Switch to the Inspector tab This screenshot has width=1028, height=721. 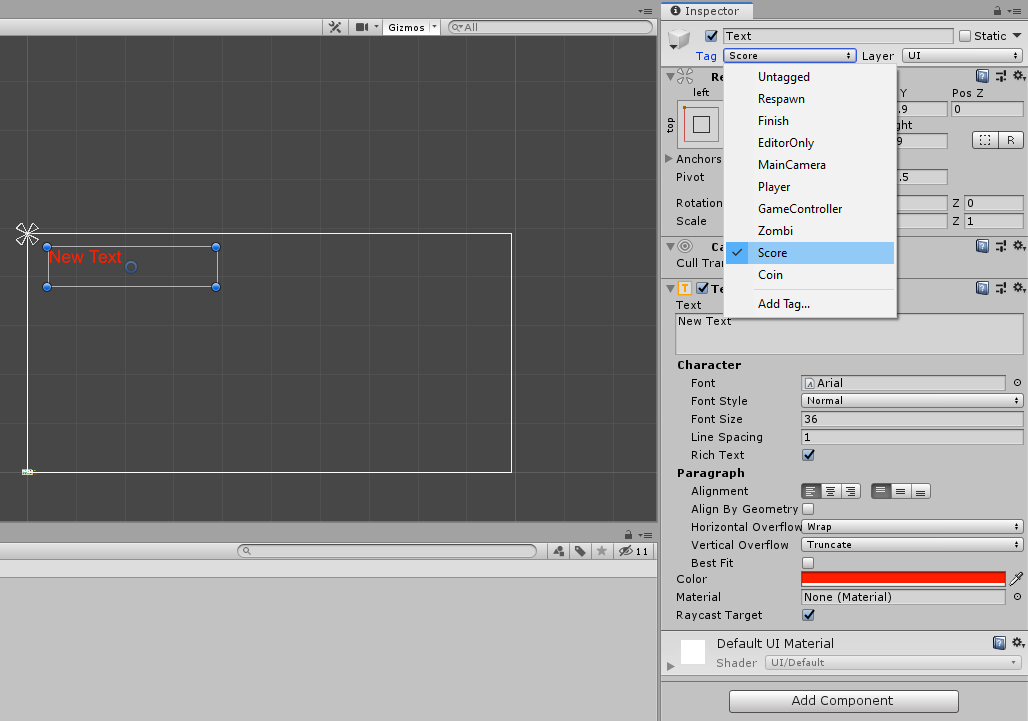(706, 10)
